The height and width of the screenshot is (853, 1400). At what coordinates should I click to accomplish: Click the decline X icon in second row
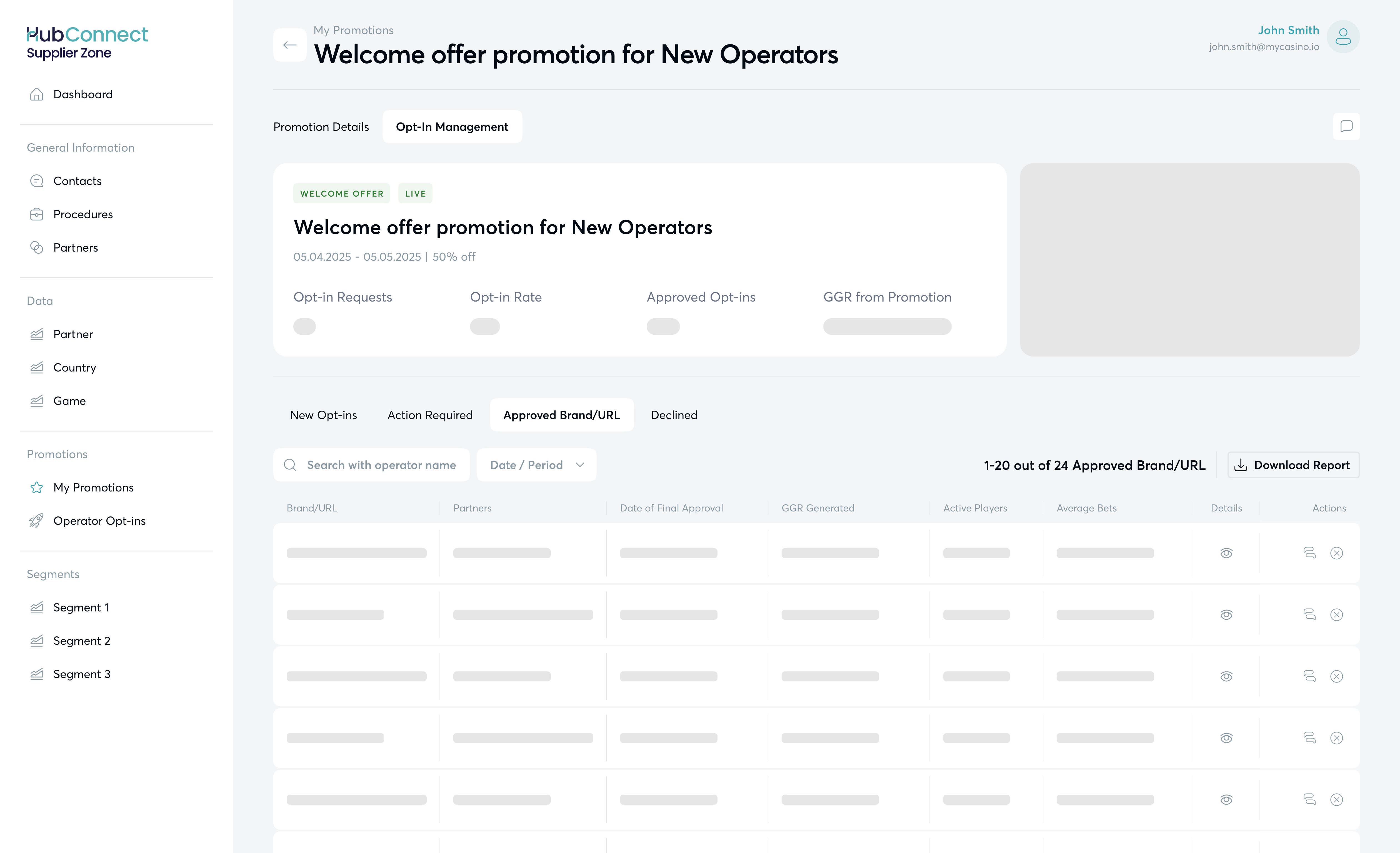point(1336,614)
